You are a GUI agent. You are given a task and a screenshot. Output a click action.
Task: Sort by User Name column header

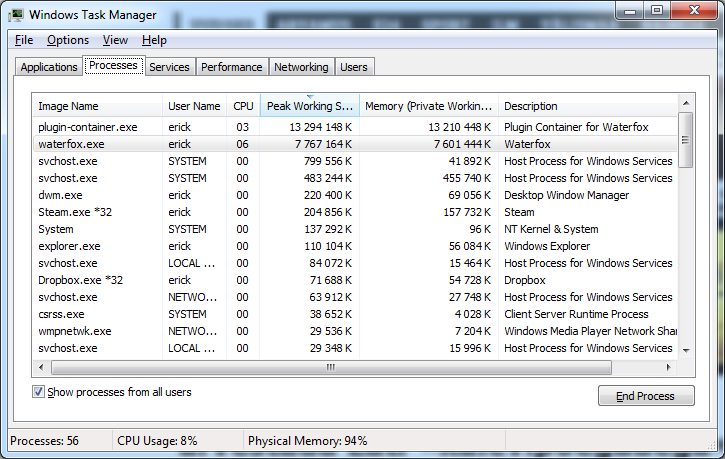tap(194, 106)
